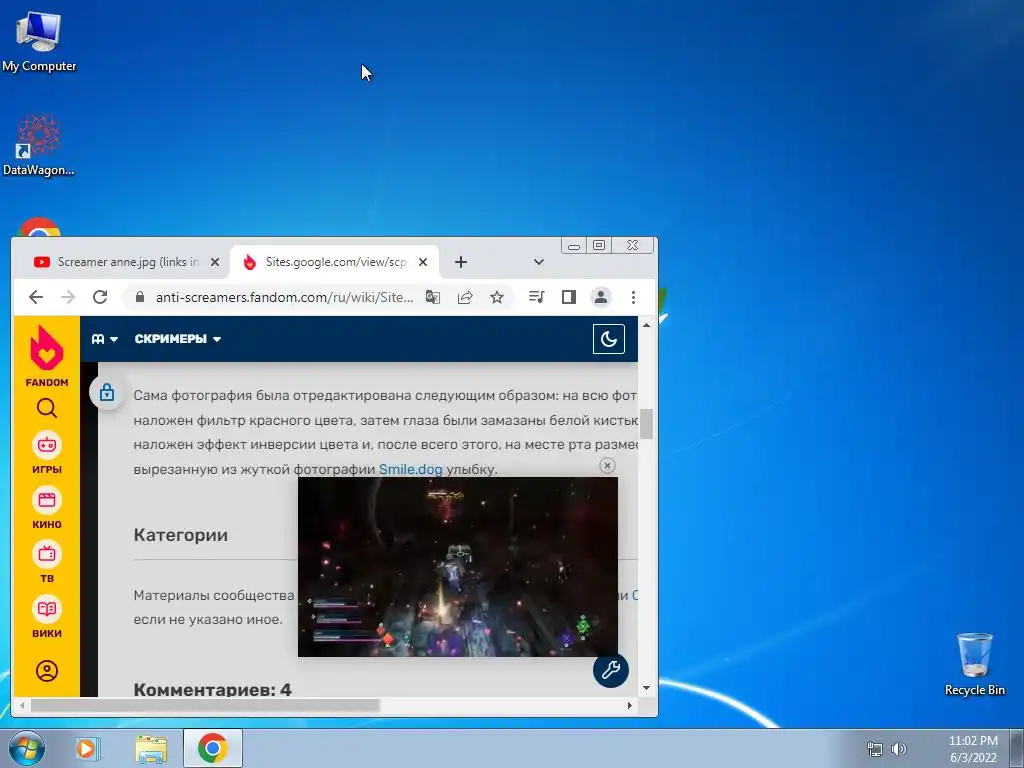1024x768 pixels.
Task: Open the network tray icon
Action: click(874, 749)
